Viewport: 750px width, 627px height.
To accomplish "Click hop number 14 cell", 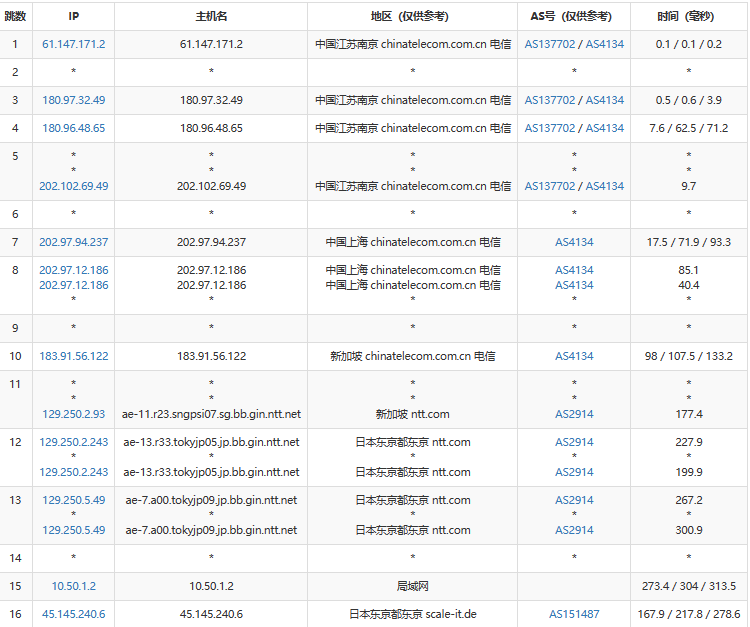I will point(15,558).
